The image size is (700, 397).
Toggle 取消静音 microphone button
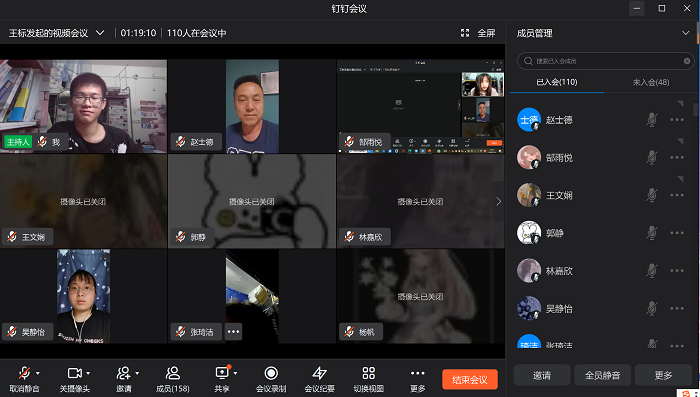click(25, 373)
